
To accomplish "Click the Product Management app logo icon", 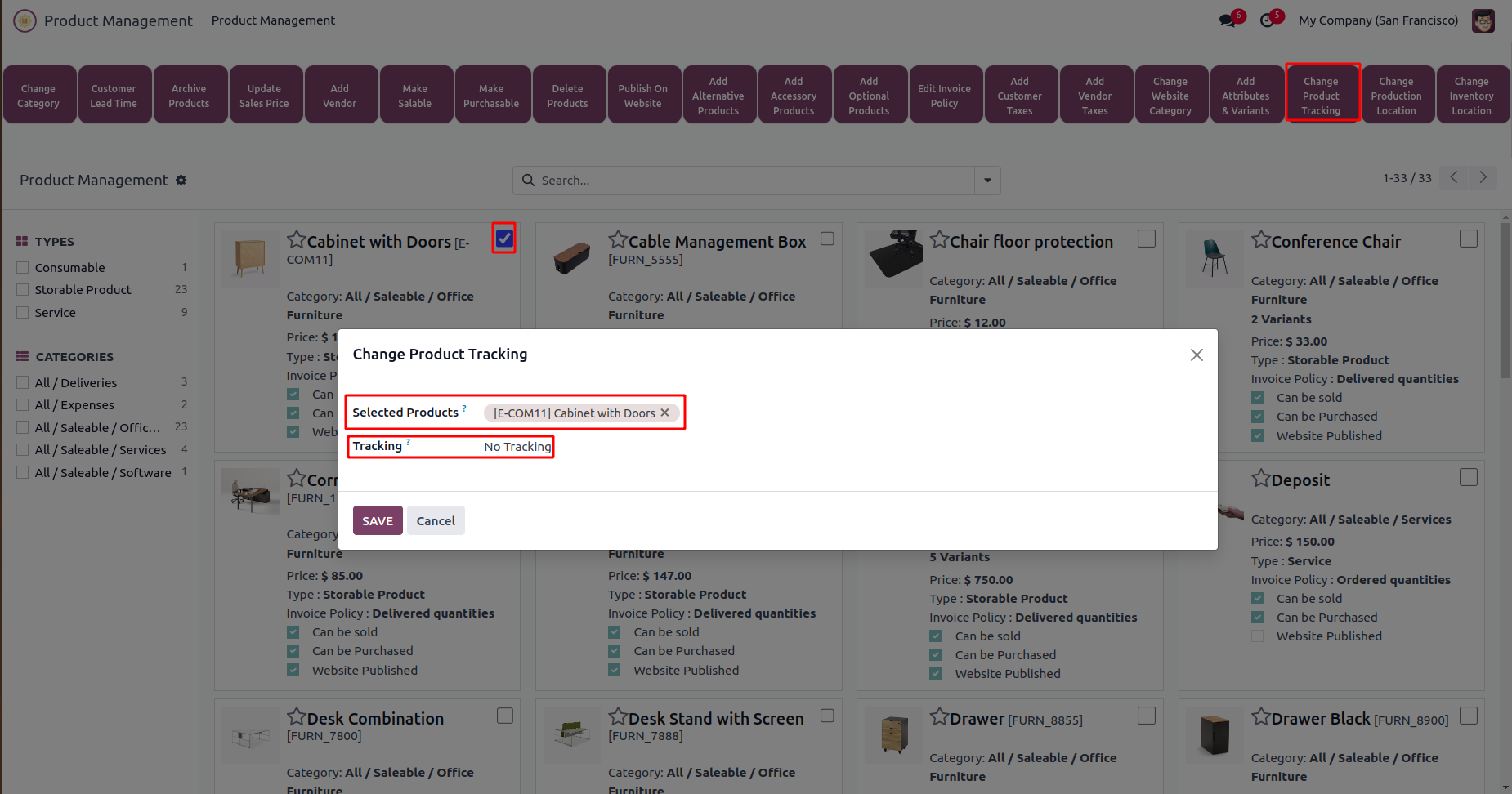I will pos(25,20).
